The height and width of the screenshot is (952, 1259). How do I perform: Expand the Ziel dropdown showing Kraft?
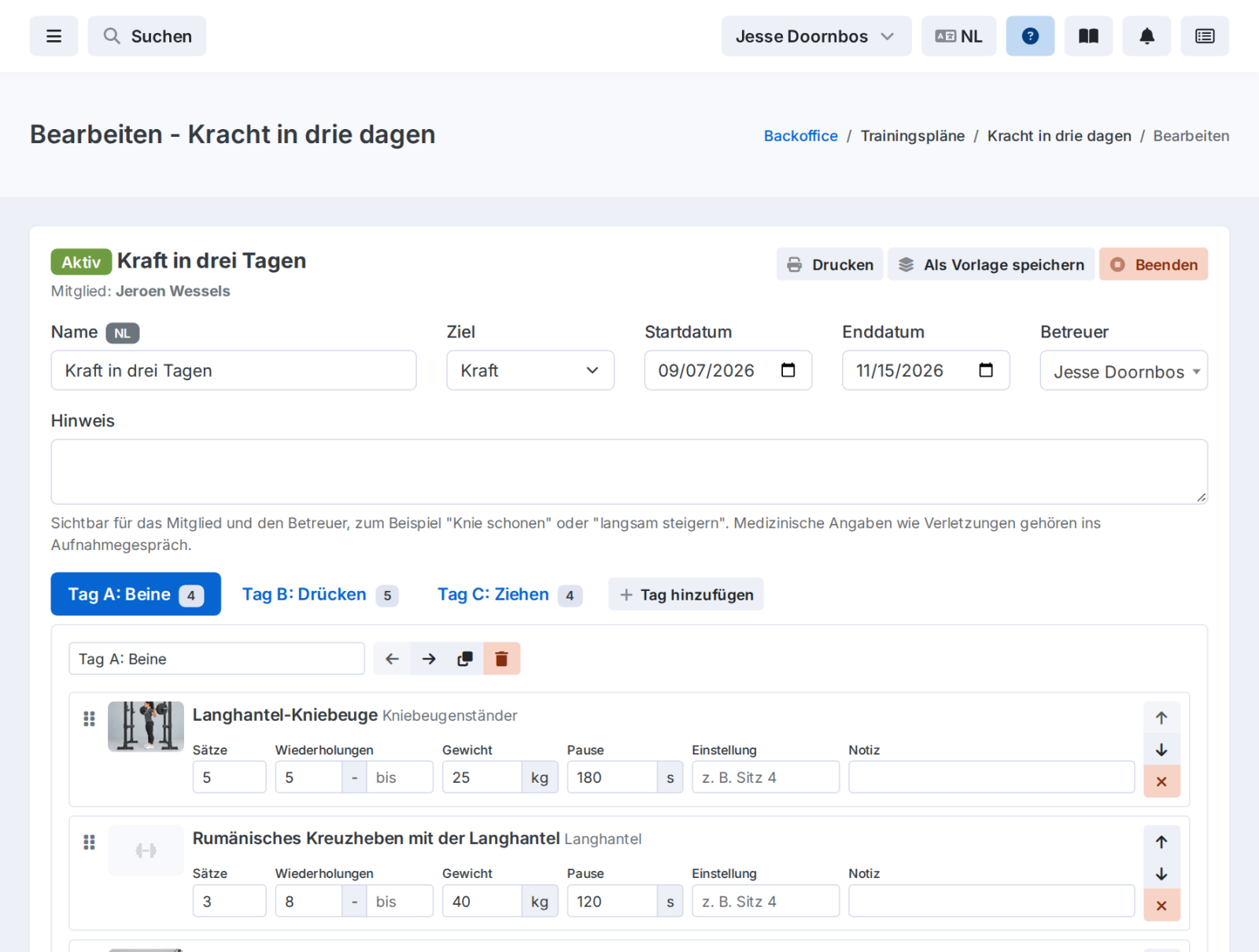(x=530, y=371)
